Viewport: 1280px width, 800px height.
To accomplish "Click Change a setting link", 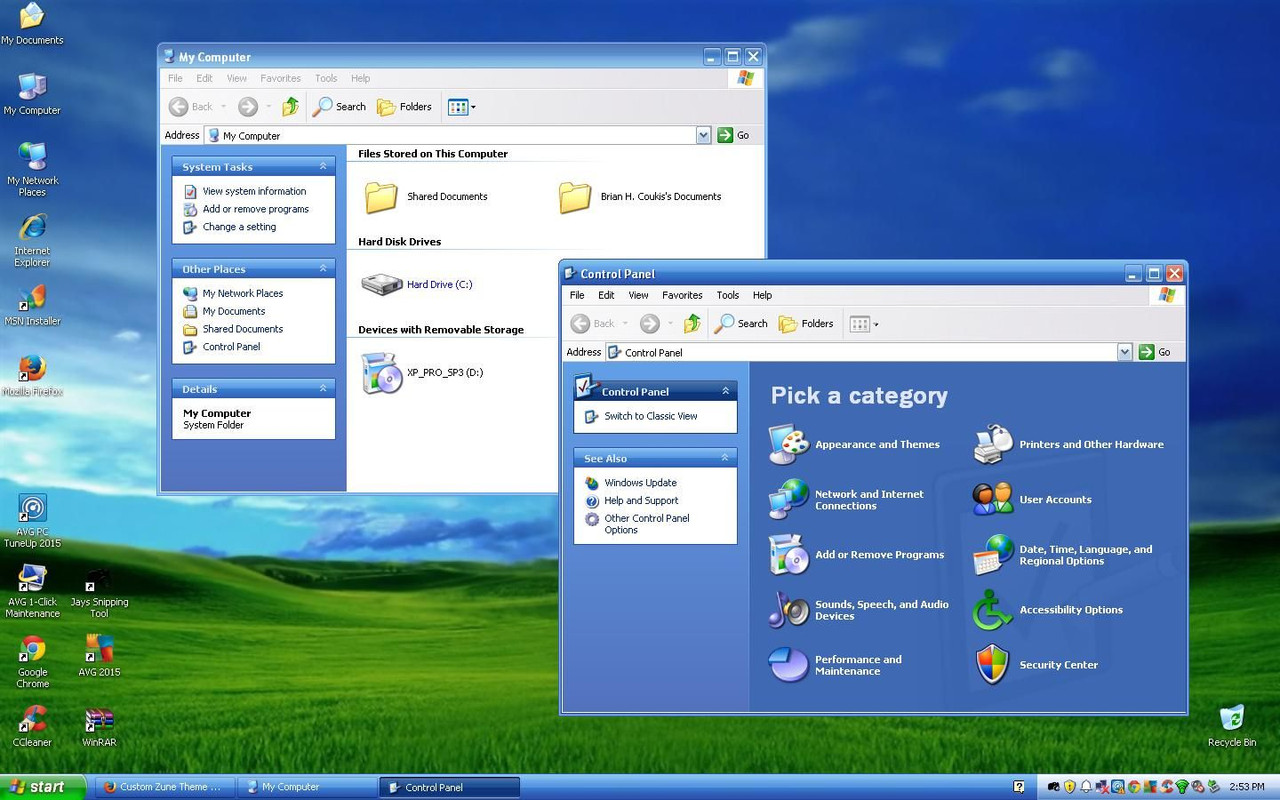I will coord(239,227).
